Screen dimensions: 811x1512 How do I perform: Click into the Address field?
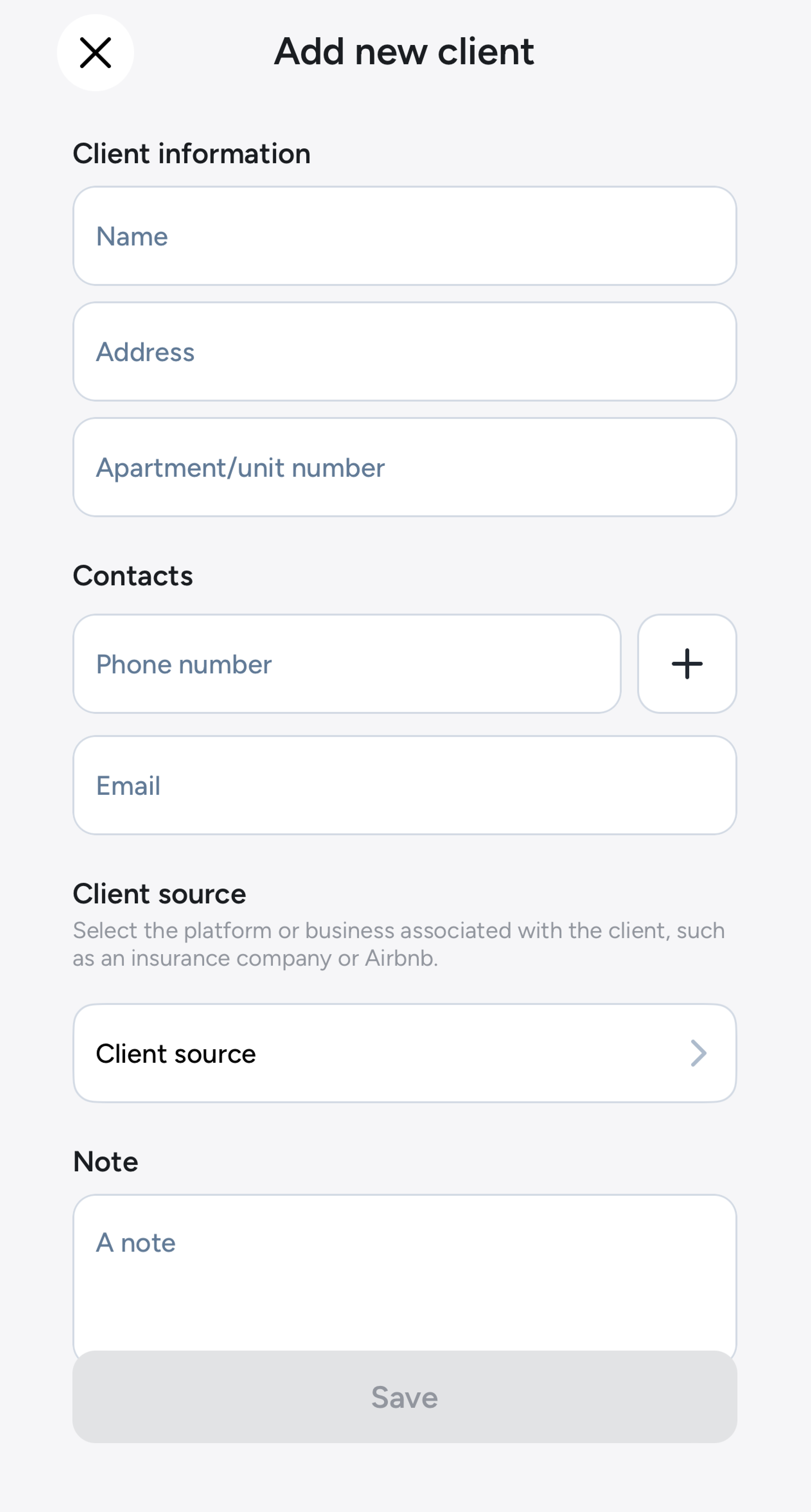405,352
